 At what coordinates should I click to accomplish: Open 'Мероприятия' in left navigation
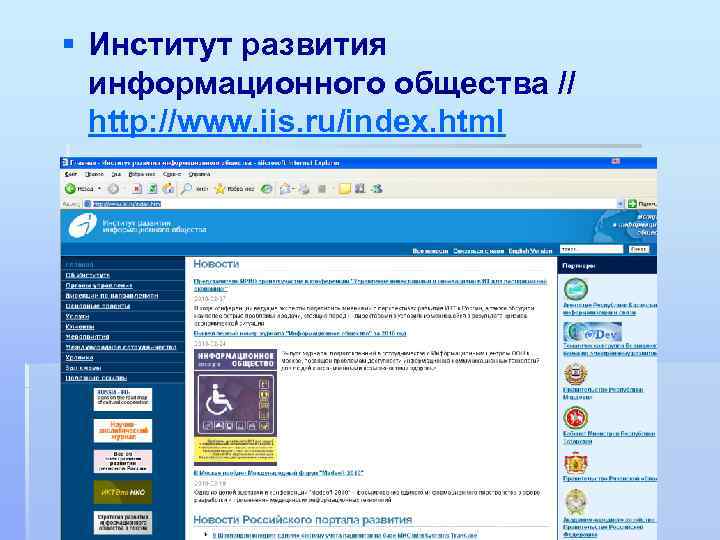(87, 337)
